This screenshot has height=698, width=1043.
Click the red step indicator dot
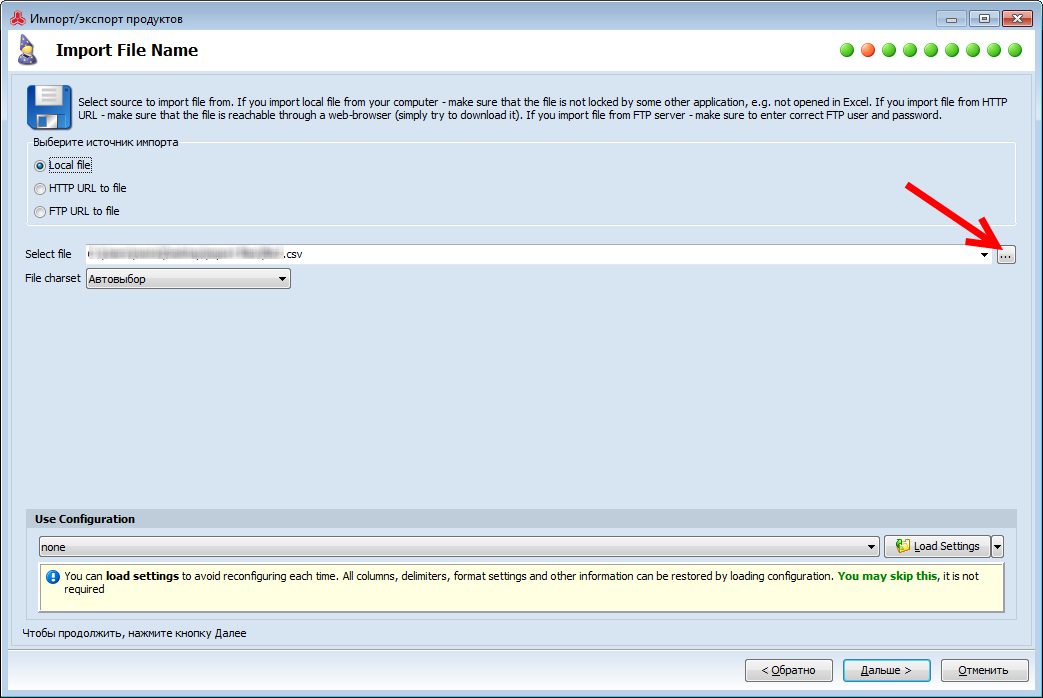868,50
